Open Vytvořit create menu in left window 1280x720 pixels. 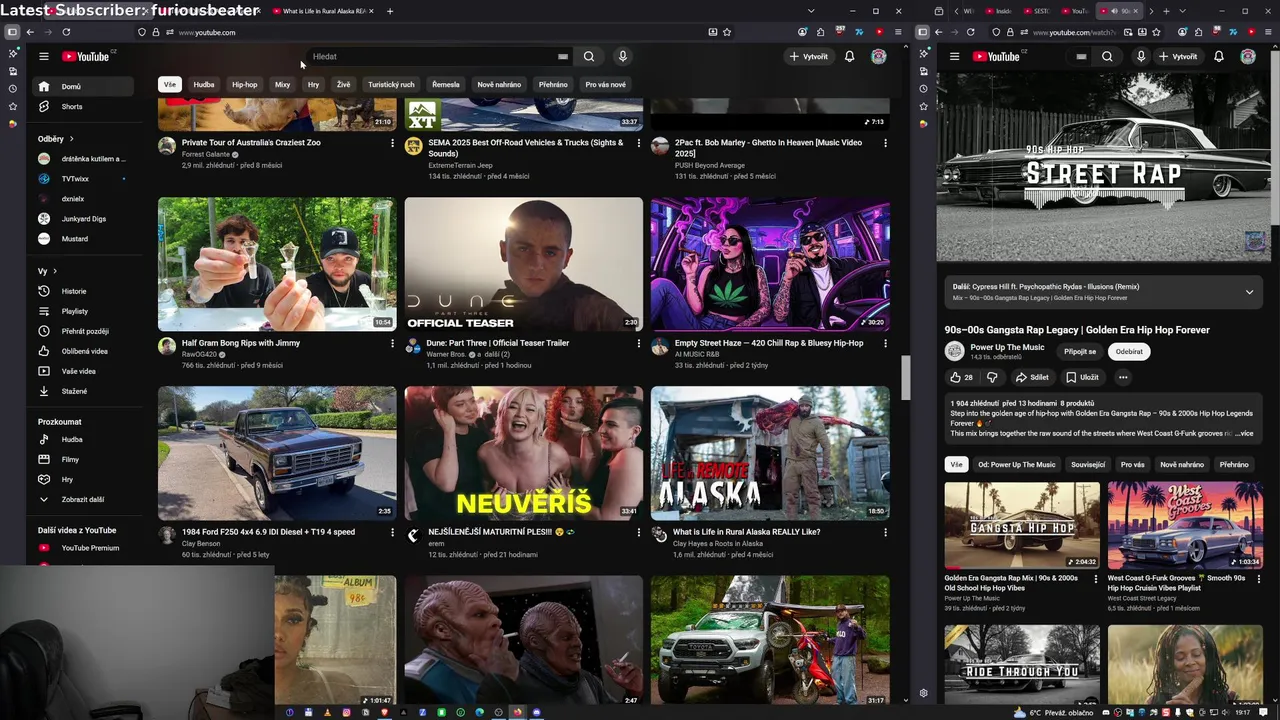(x=808, y=57)
